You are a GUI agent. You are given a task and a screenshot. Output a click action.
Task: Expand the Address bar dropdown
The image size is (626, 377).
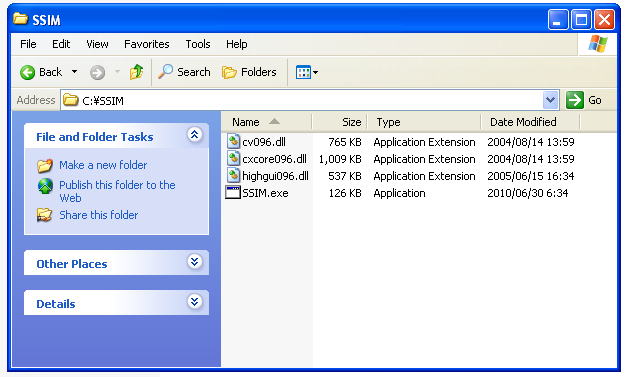(x=551, y=100)
